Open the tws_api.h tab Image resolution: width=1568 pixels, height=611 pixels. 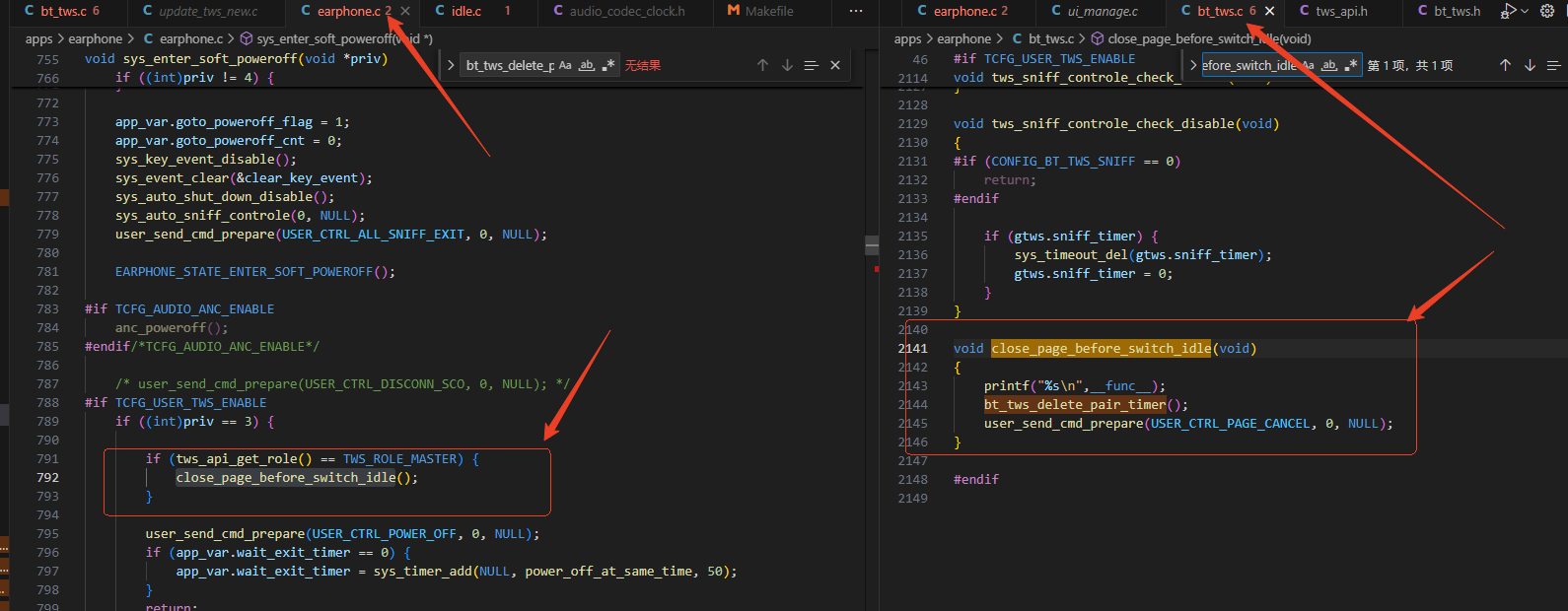click(1341, 11)
